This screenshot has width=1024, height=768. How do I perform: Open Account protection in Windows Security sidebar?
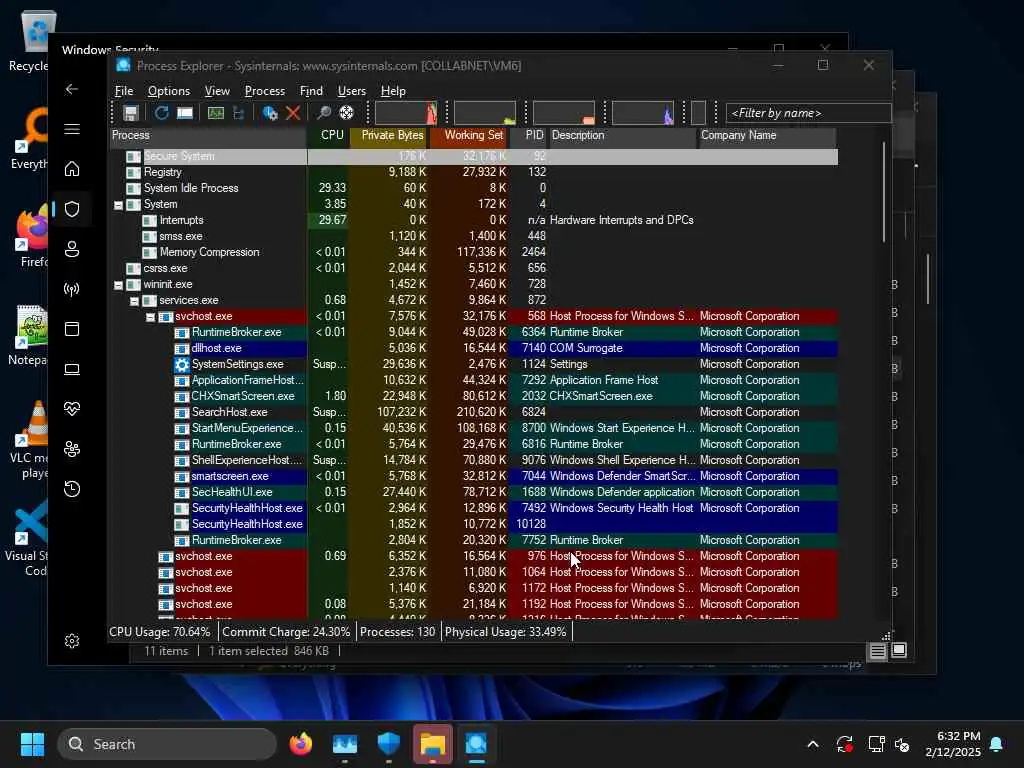point(72,249)
